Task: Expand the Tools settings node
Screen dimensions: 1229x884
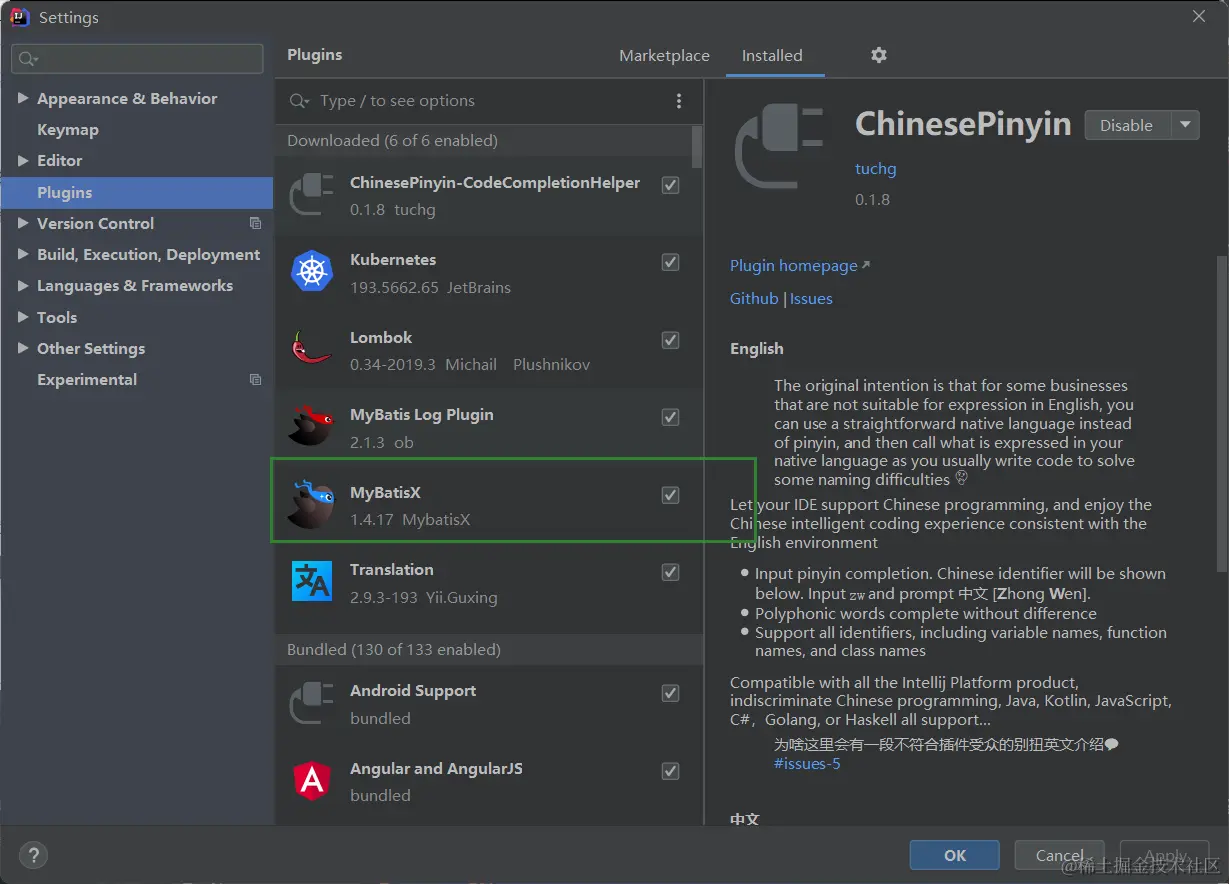Action: coord(23,317)
